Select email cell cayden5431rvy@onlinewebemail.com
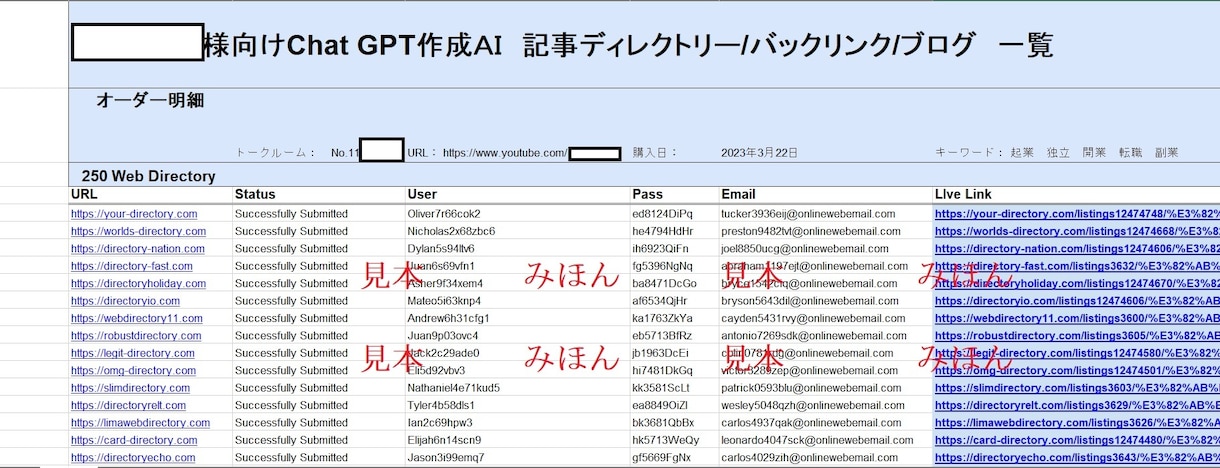Screen dimensions: 1220x468 pyautogui.click(x=808, y=318)
